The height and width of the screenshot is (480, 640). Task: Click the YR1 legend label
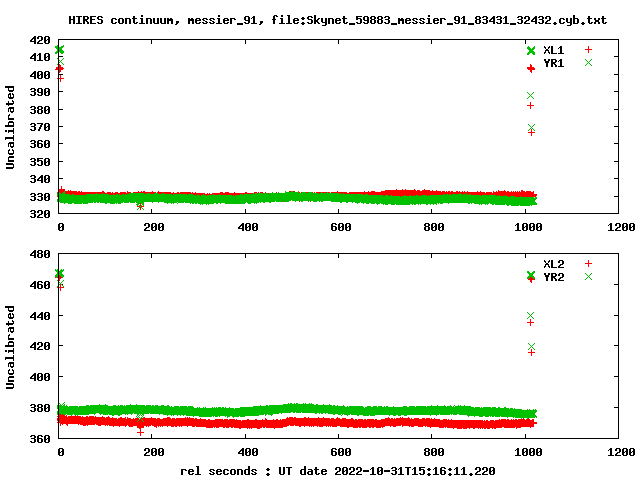(x=553, y=63)
